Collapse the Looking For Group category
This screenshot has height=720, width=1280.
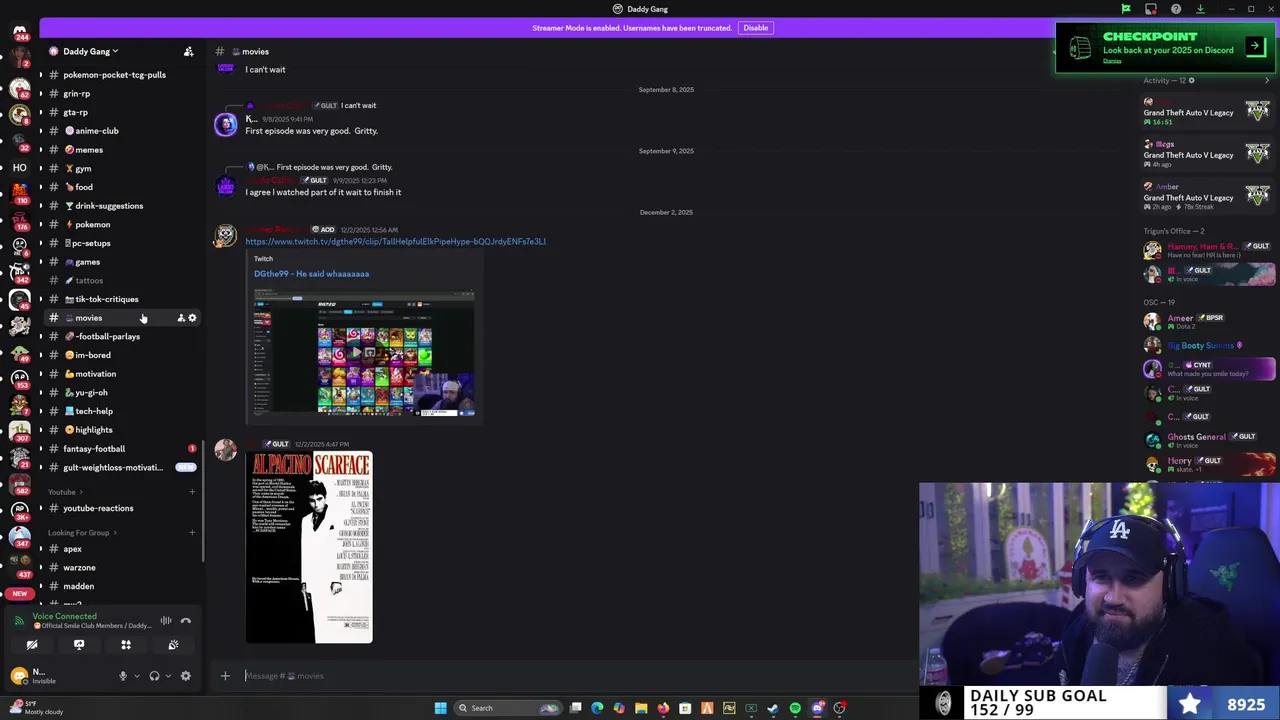pos(81,532)
